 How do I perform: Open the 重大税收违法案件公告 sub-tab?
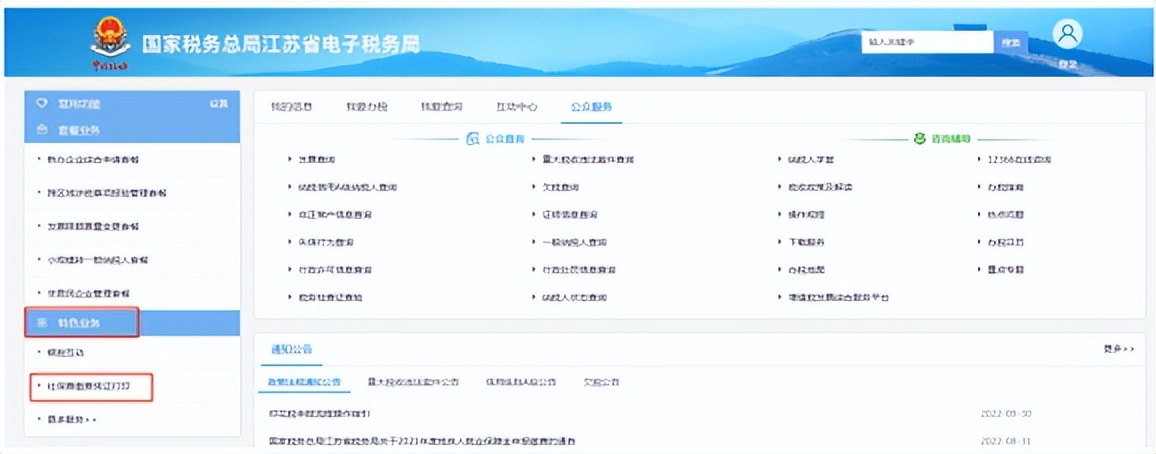413,383
